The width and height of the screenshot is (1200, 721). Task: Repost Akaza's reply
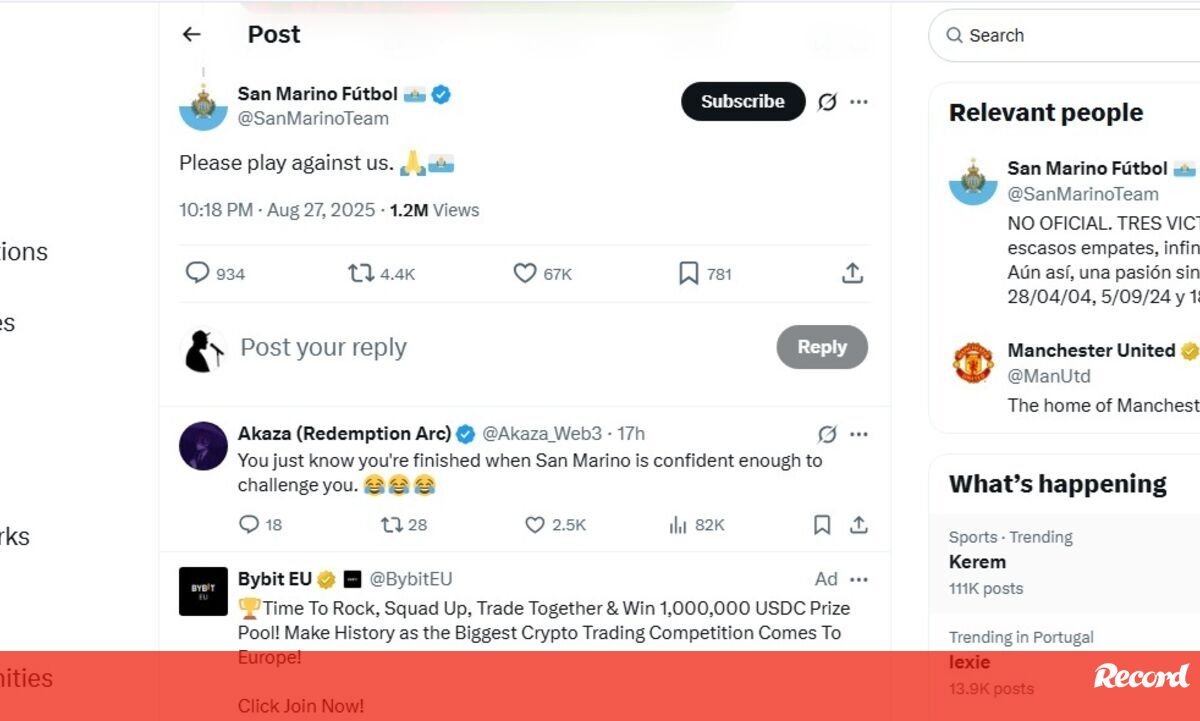pyautogui.click(x=391, y=525)
